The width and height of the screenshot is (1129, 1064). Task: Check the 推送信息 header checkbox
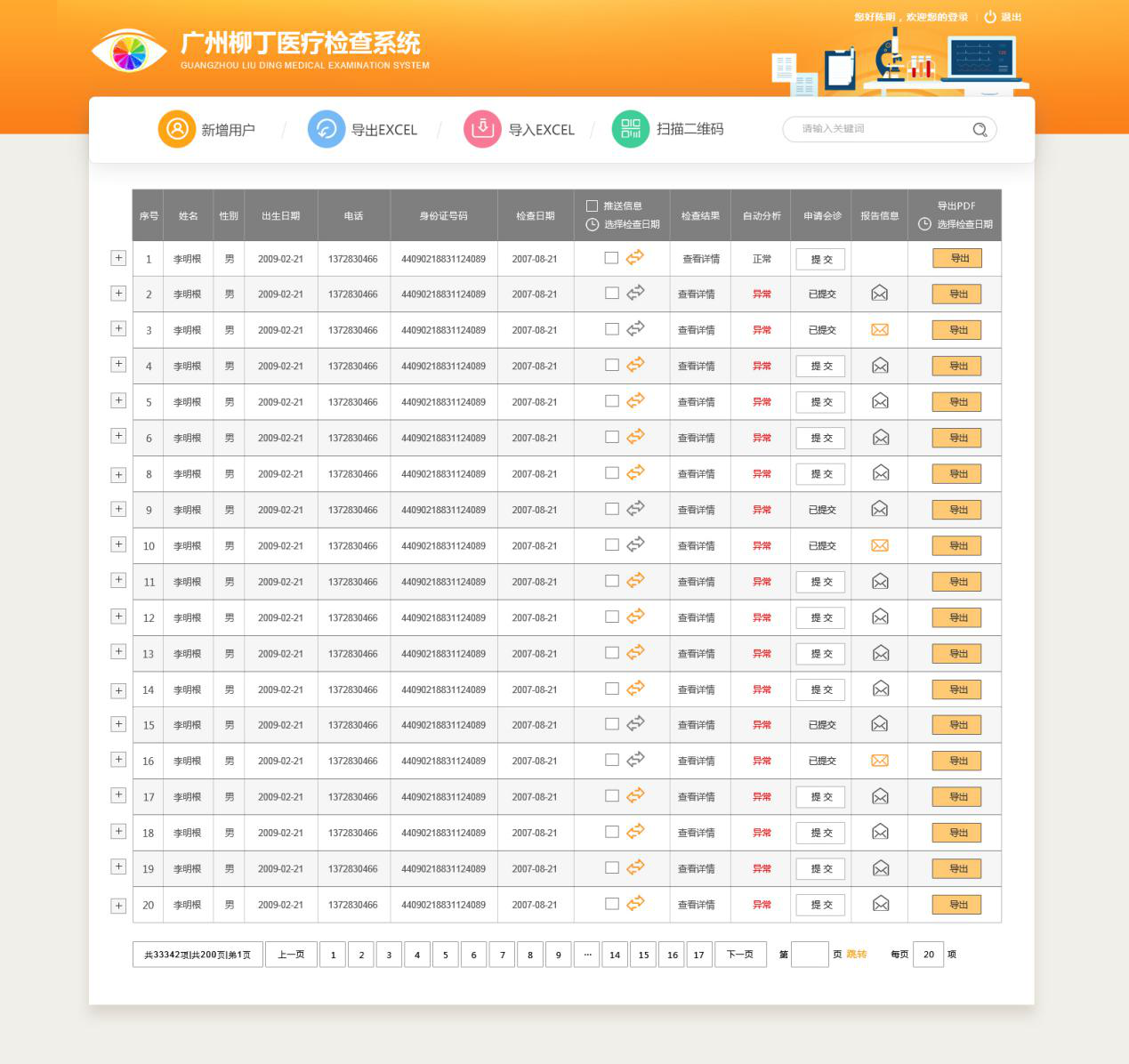(x=592, y=206)
